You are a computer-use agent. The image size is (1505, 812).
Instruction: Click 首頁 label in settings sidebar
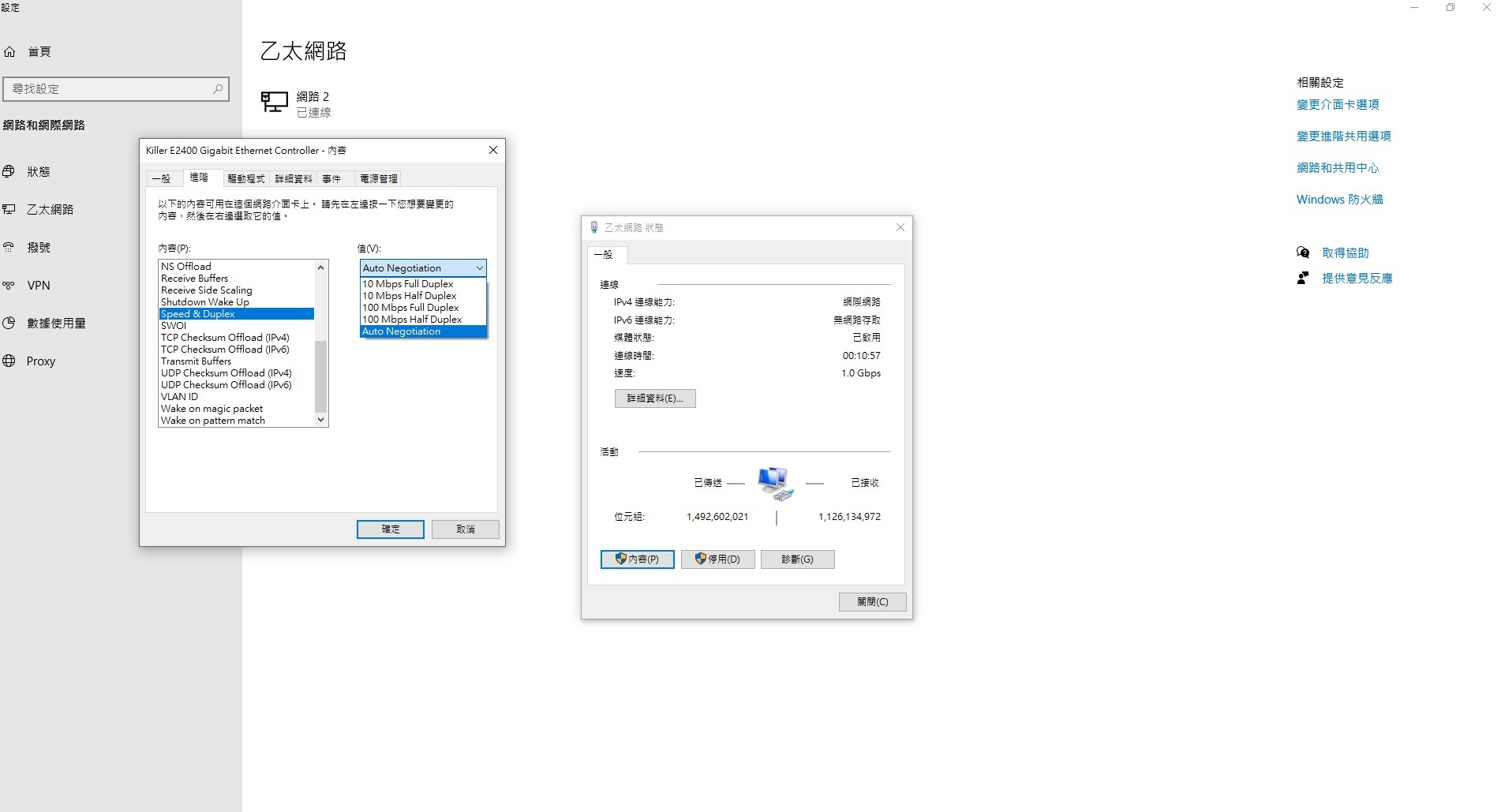(x=39, y=52)
